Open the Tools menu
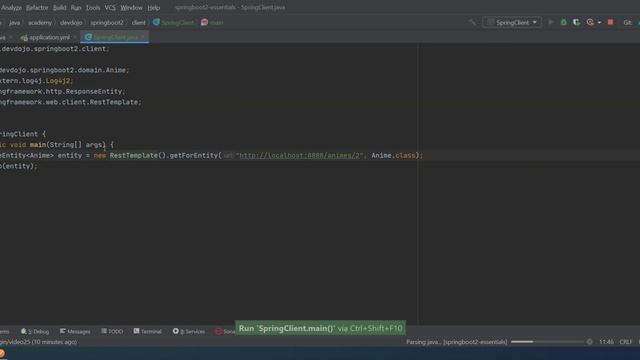Screen dimensions: 640x360 (x=93, y=8)
